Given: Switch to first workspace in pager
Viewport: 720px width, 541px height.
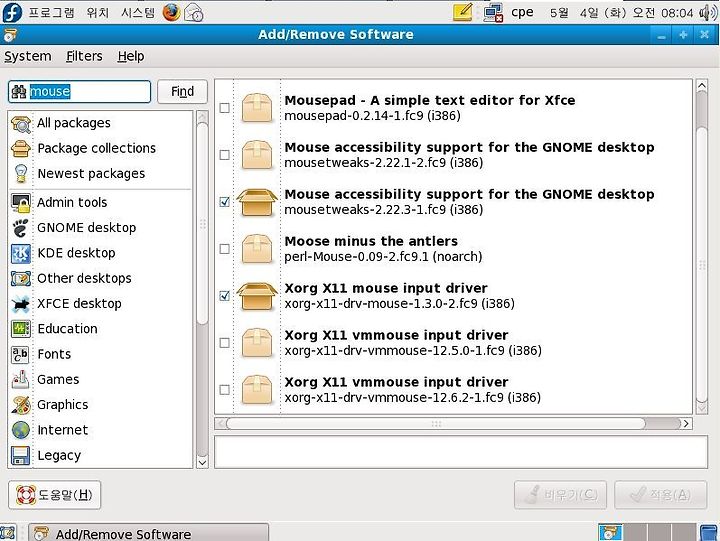Looking at the screenshot, I should [611, 533].
